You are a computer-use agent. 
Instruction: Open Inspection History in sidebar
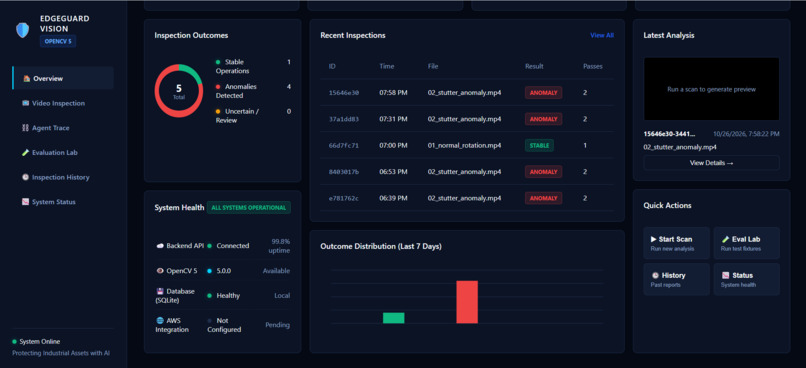tap(63, 177)
